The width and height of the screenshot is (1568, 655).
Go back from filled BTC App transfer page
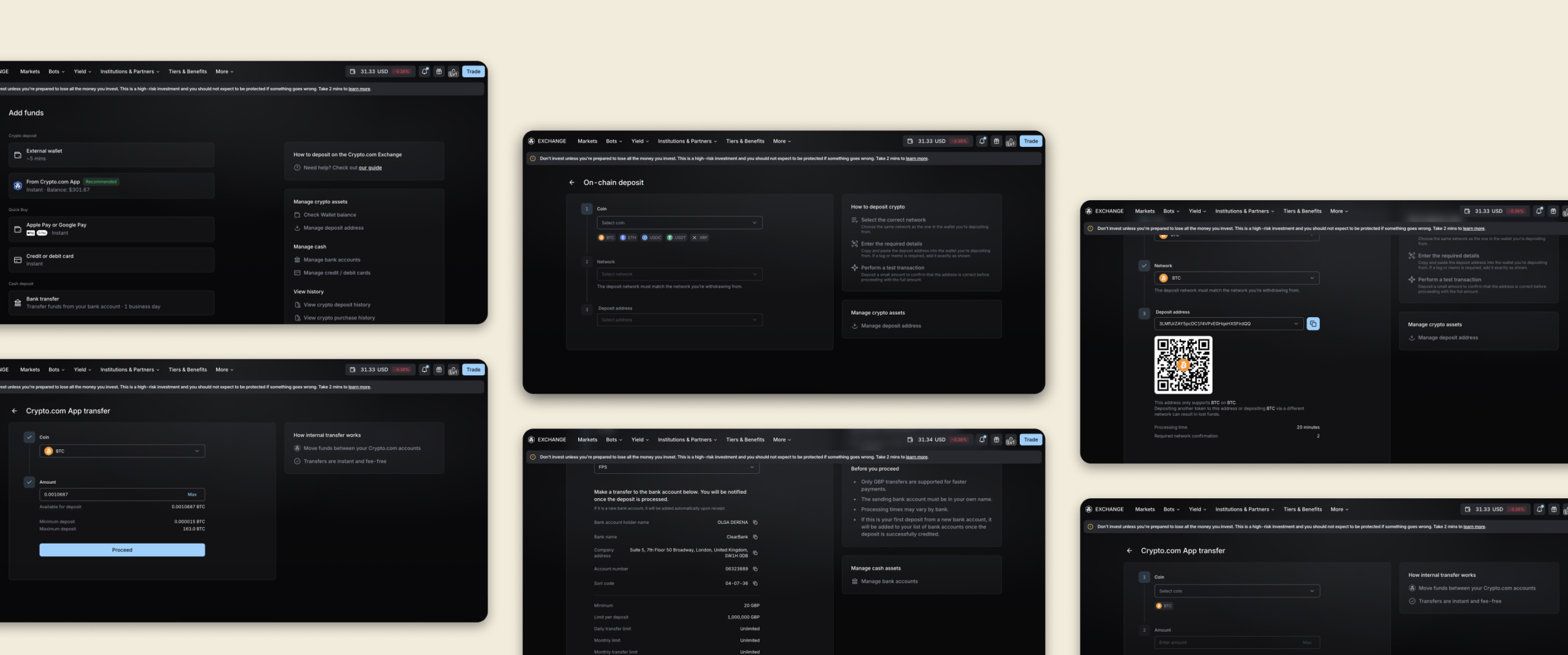point(14,411)
